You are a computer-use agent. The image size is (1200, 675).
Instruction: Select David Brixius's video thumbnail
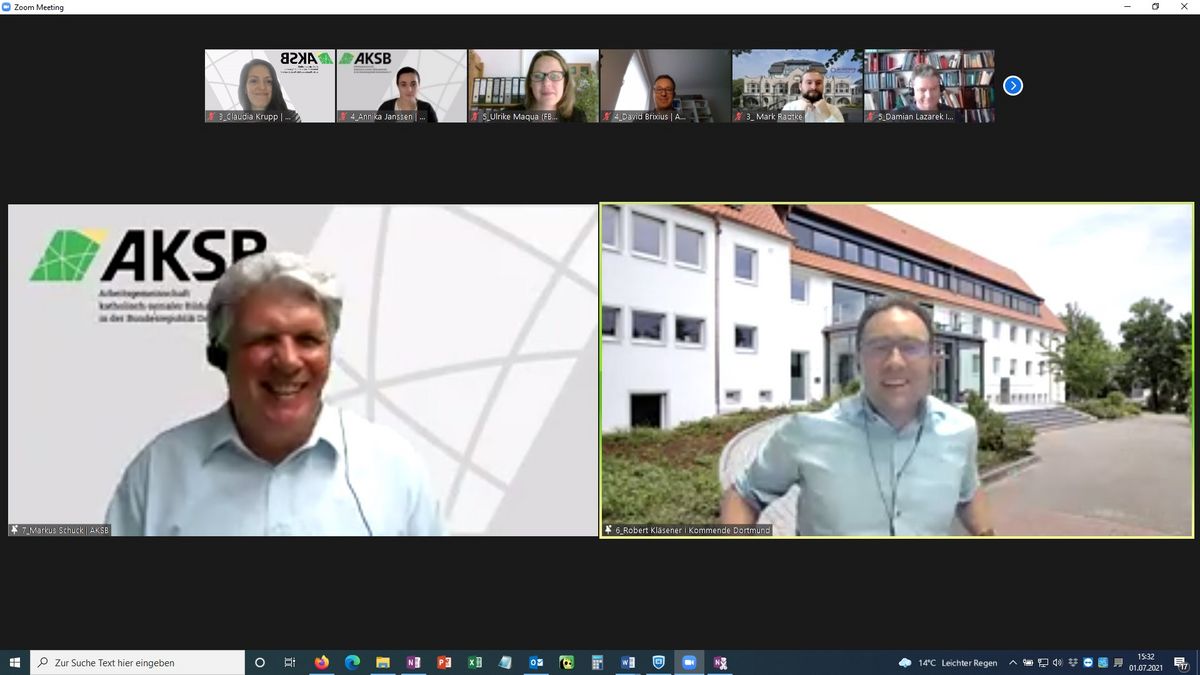[x=666, y=86]
